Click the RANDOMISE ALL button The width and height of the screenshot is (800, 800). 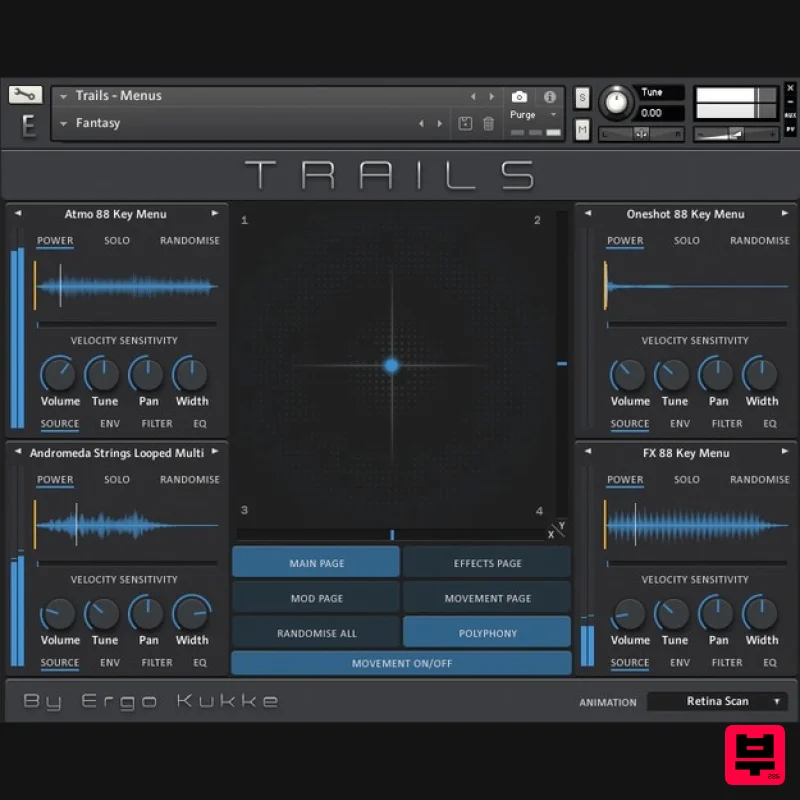click(315, 632)
